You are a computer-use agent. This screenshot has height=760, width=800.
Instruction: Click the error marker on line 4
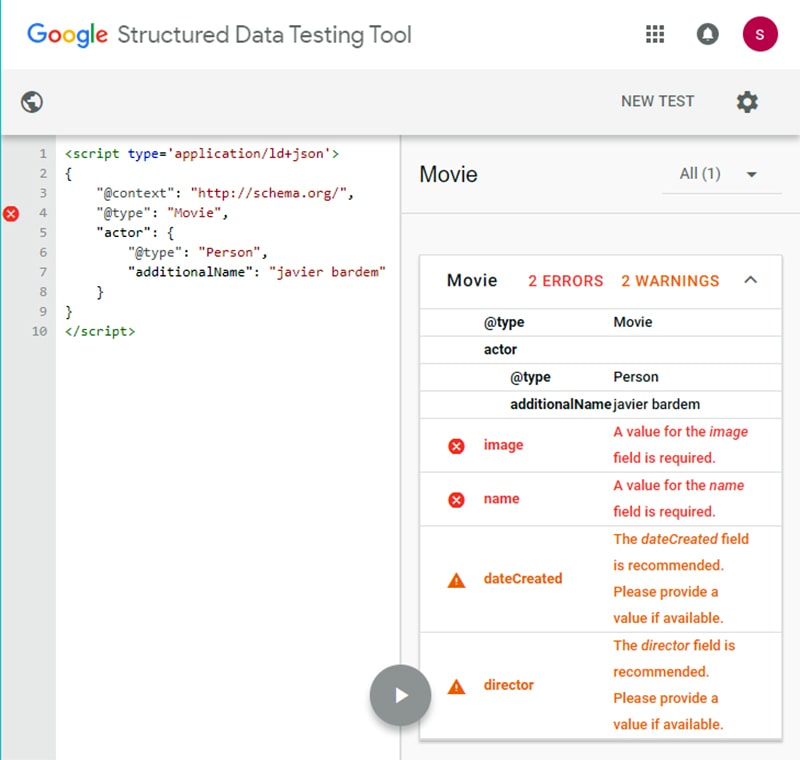point(11,213)
